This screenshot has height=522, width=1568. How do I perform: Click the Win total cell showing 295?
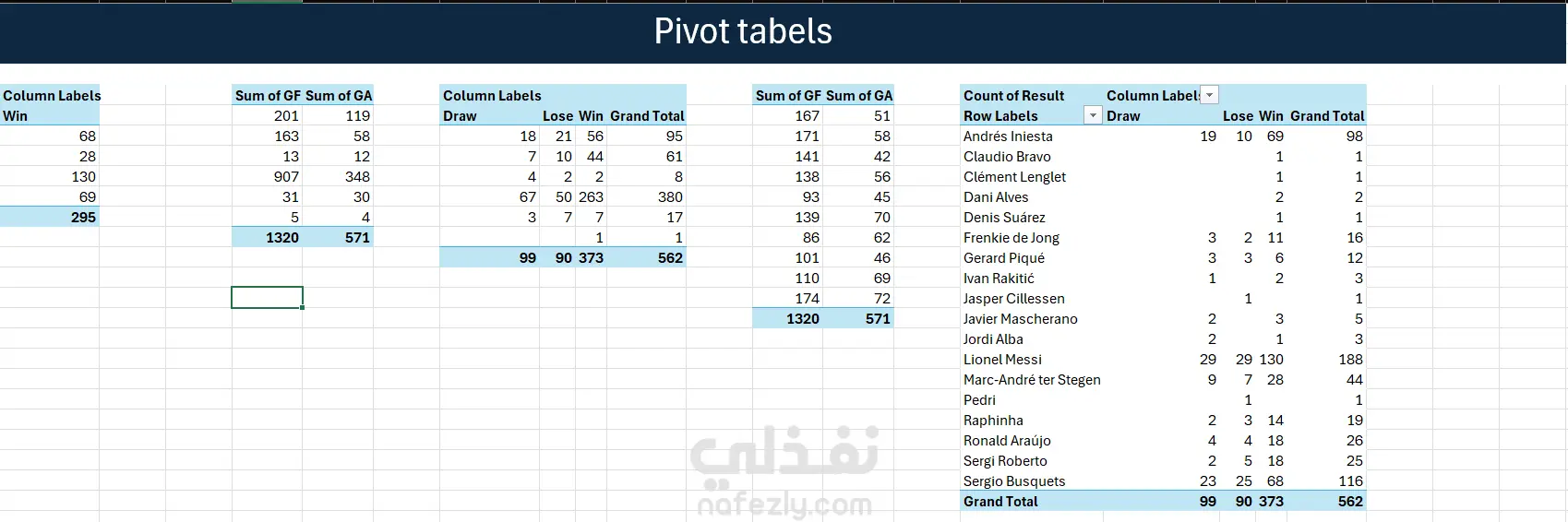click(83, 218)
